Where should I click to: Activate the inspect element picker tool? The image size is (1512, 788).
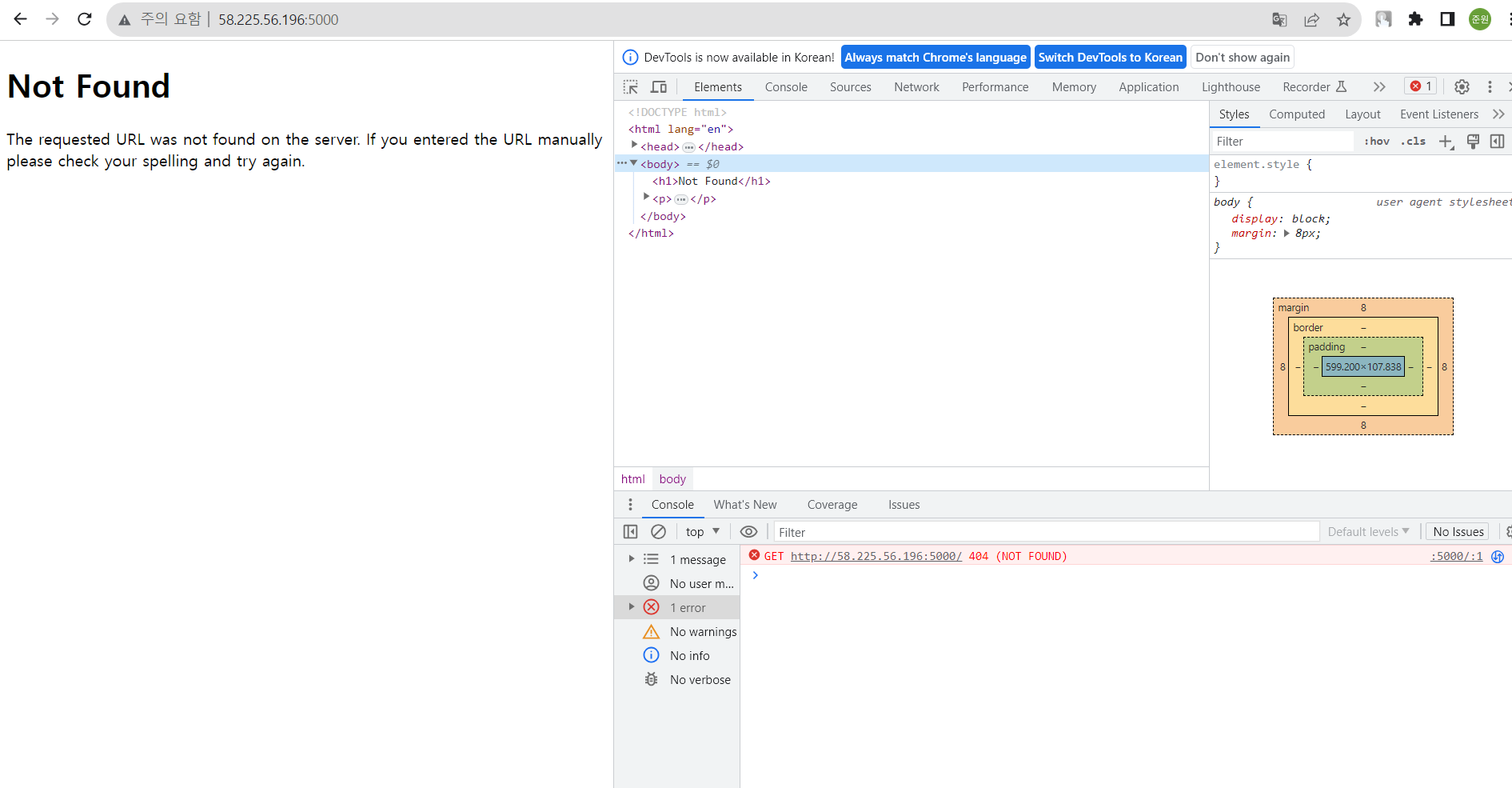click(631, 87)
